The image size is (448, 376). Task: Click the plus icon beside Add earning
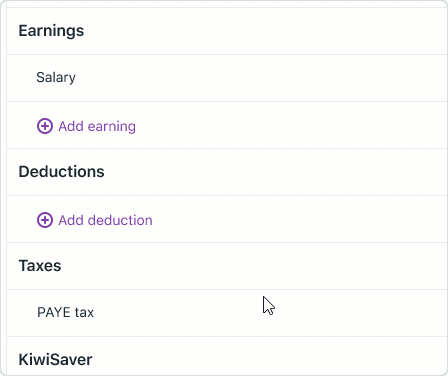point(45,126)
